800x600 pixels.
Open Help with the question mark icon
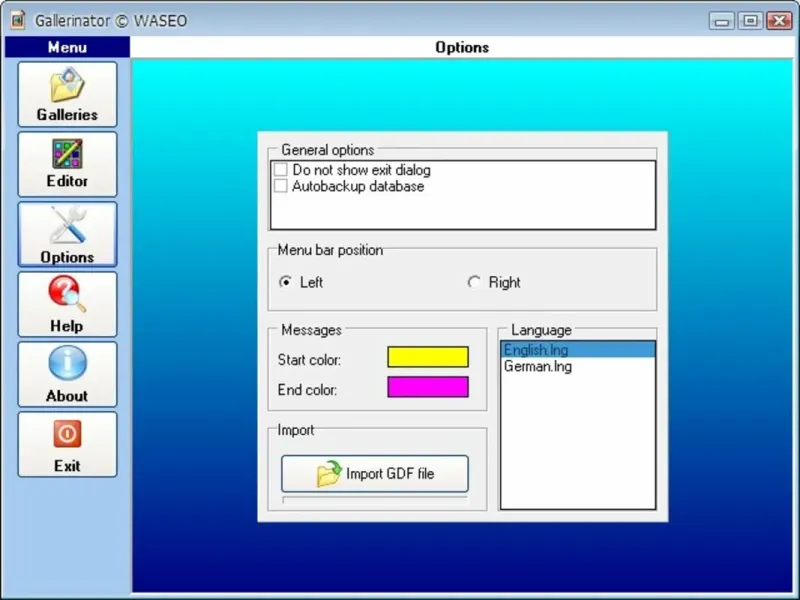pyautogui.click(x=67, y=293)
